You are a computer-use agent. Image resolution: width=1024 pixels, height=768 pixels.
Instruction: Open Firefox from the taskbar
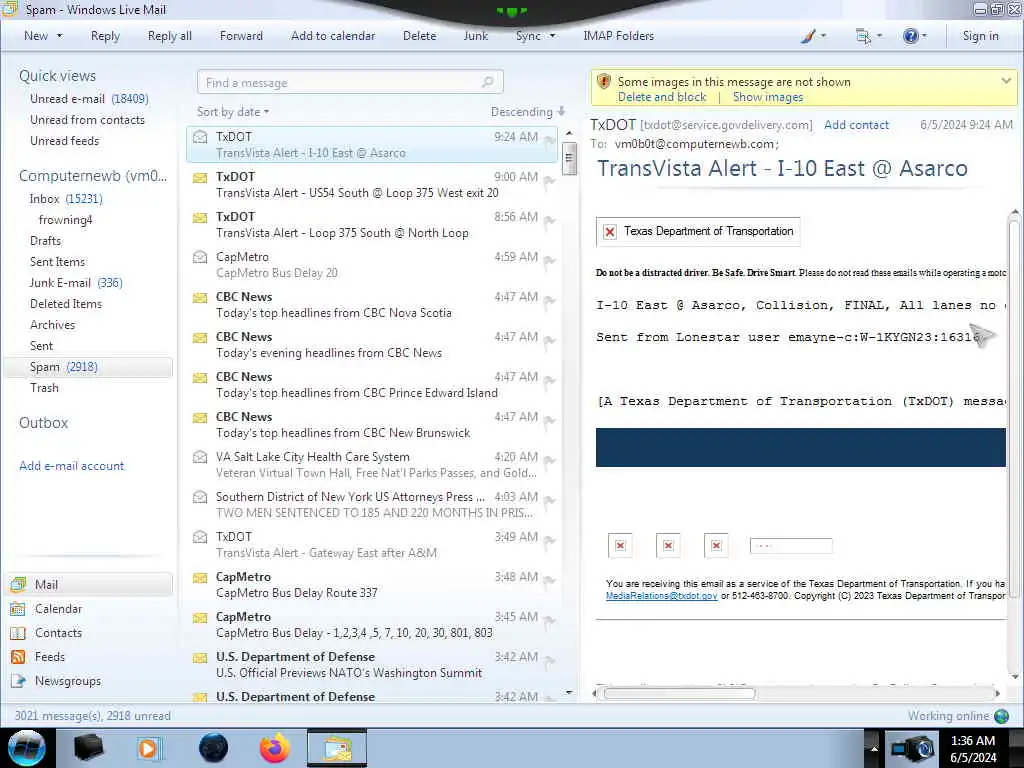pyautogui.click(x=275, y=748)
